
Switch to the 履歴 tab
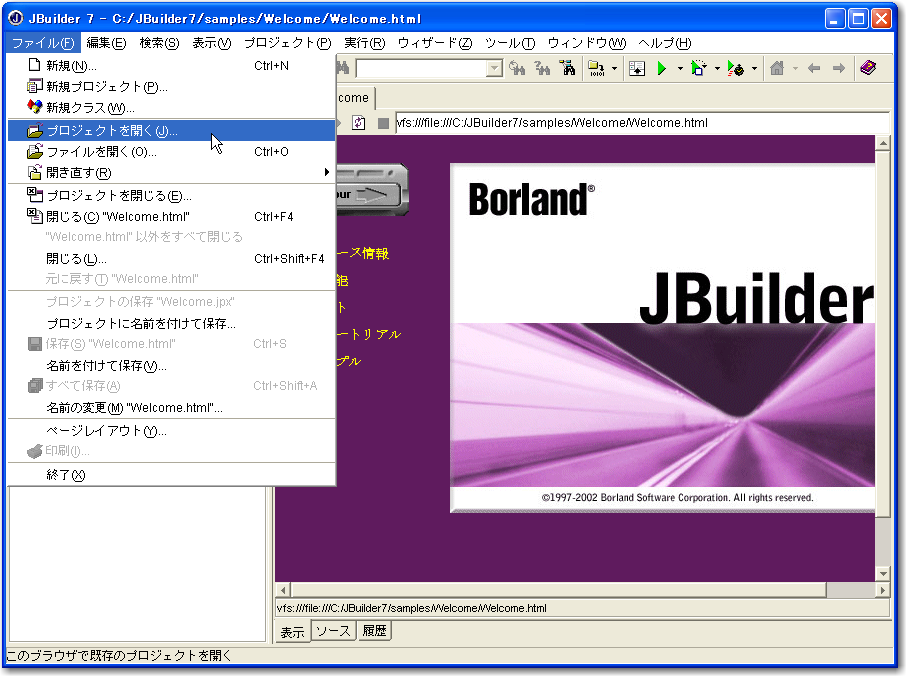[x=374, y=631]
